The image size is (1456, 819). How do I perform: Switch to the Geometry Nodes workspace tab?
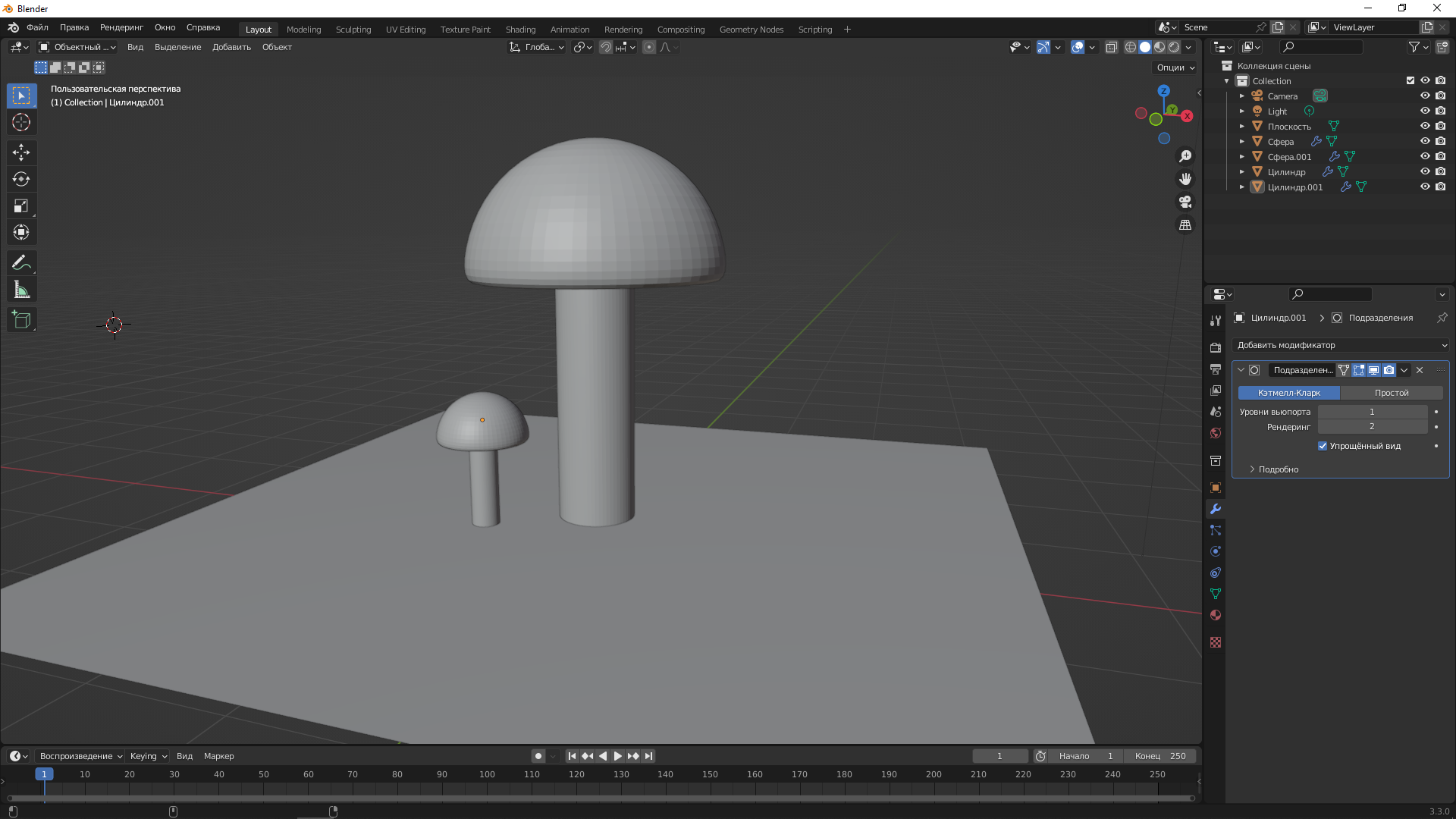click(x=751, y=30)
